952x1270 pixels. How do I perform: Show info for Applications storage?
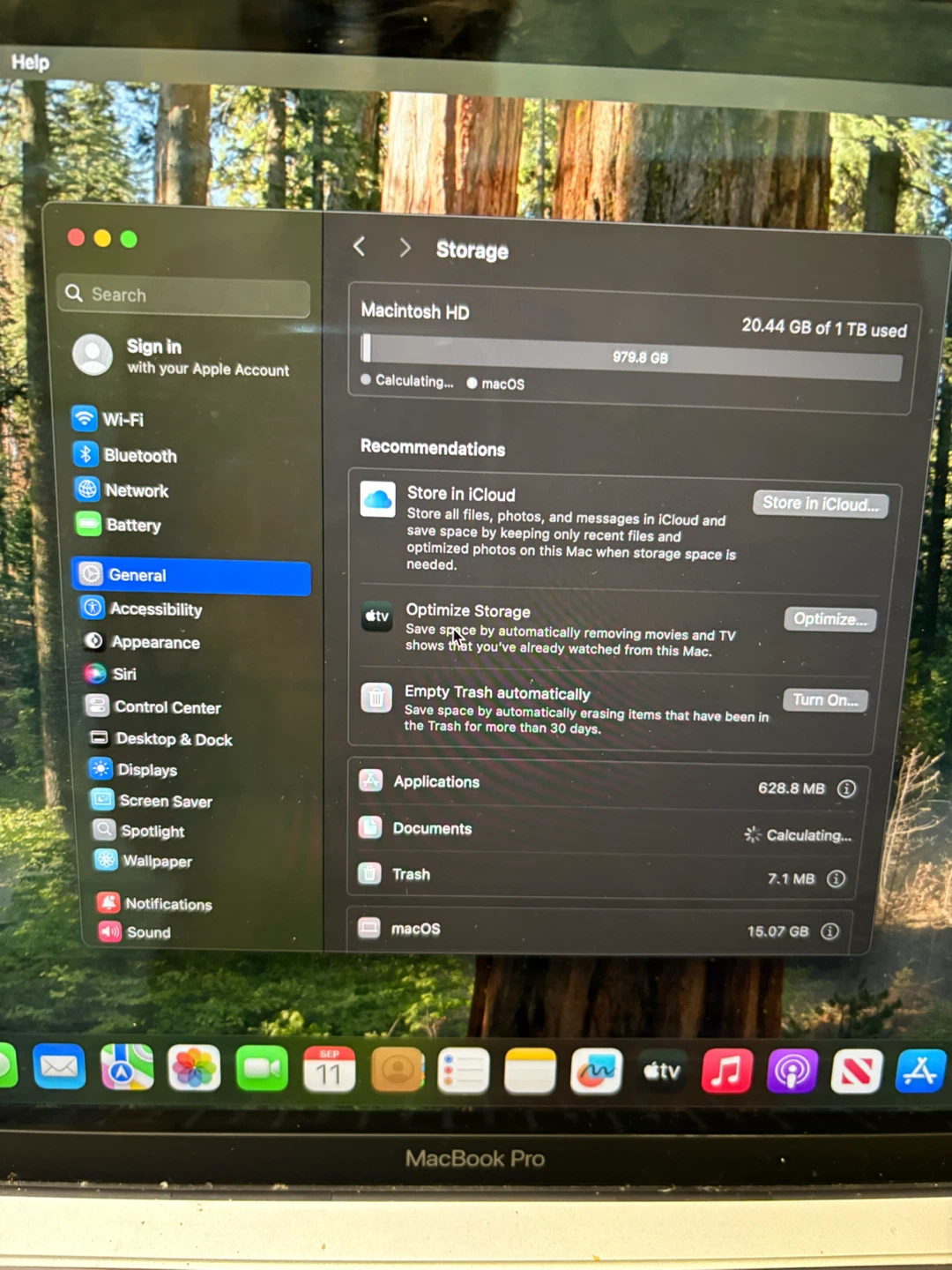(x=846, y=788)
